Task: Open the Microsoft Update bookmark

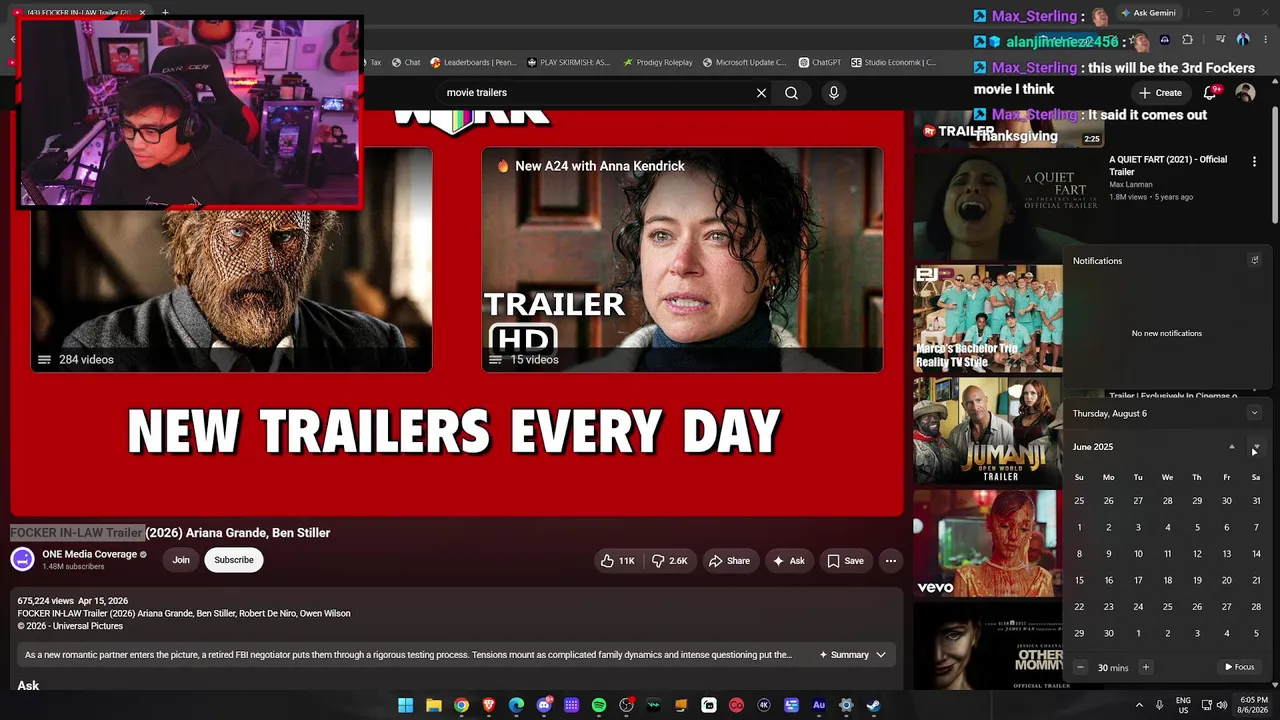Action: tap(744, 62)
